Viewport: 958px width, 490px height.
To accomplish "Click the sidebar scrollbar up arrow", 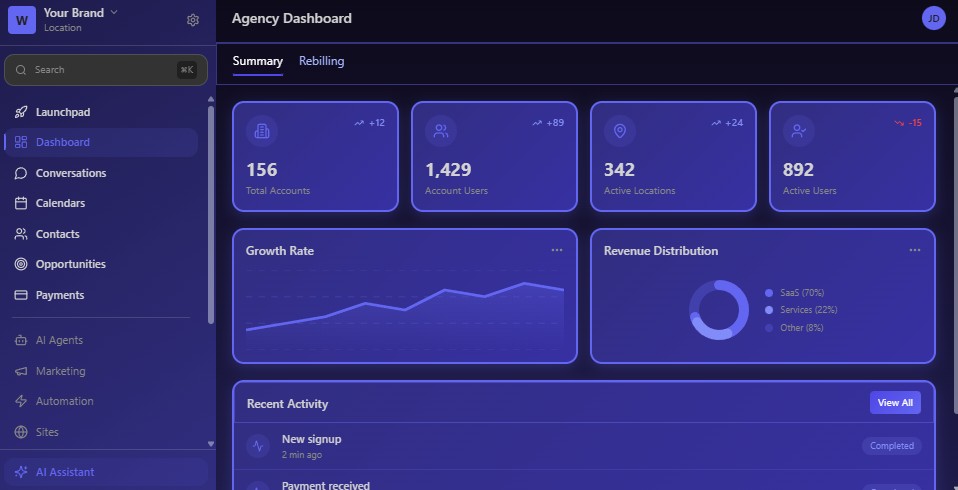I will coord(211,98).
